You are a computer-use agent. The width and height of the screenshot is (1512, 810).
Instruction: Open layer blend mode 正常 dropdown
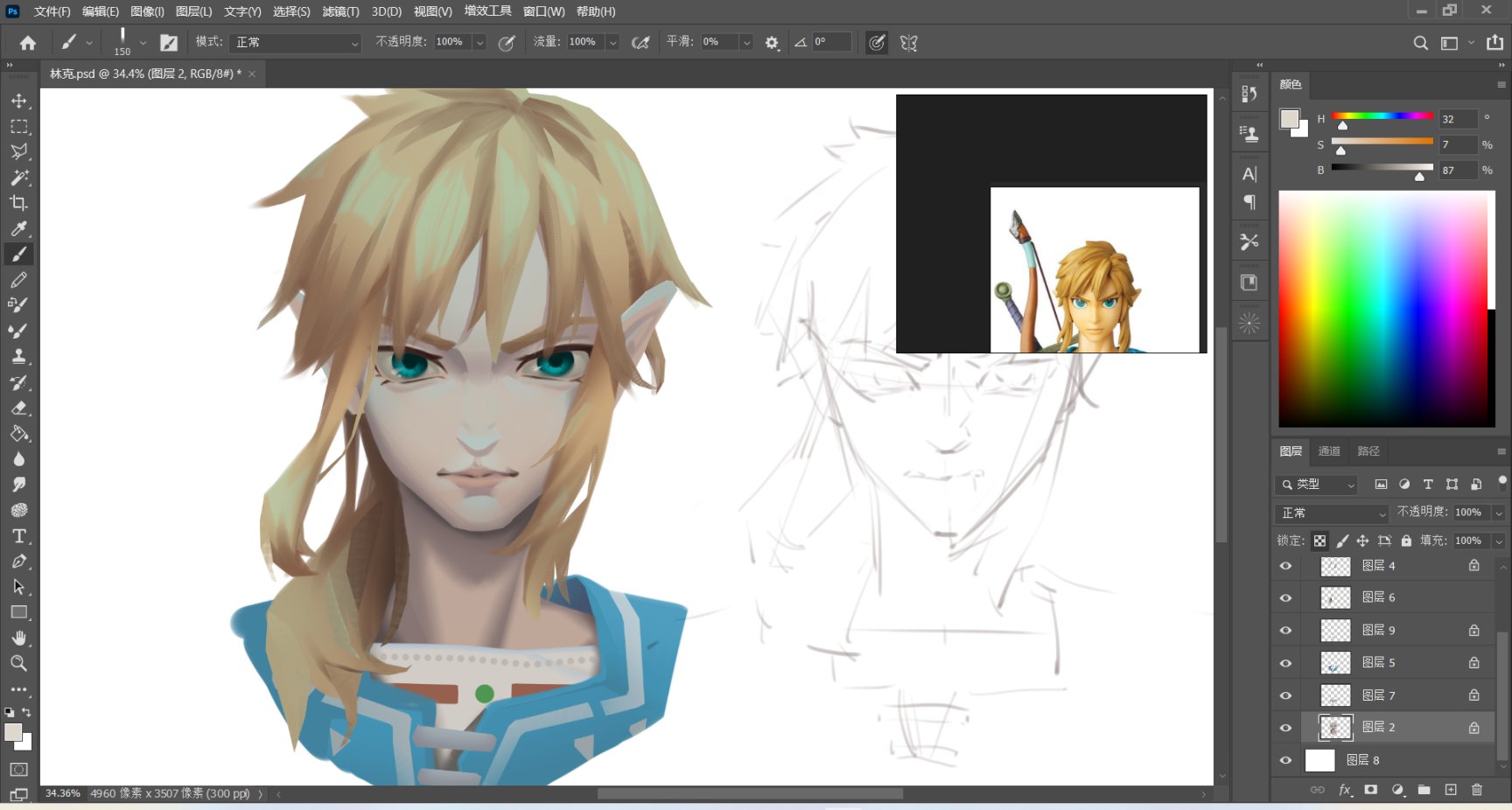coord(1332,513)
